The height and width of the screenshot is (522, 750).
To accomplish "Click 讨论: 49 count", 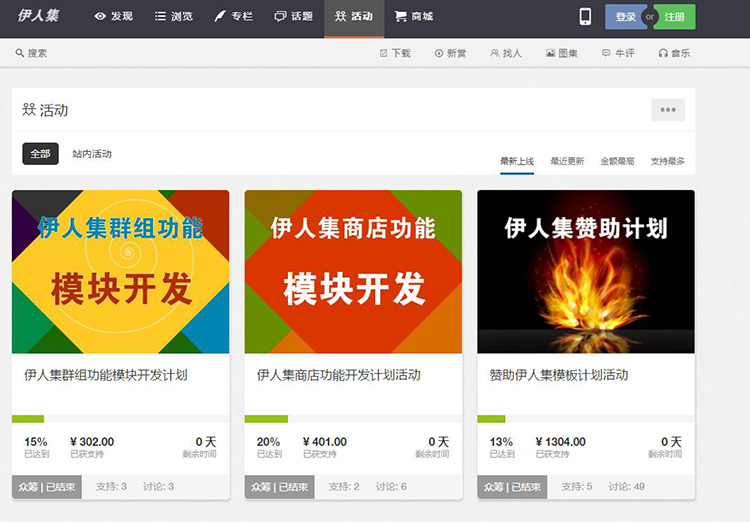I will point(627,487).
